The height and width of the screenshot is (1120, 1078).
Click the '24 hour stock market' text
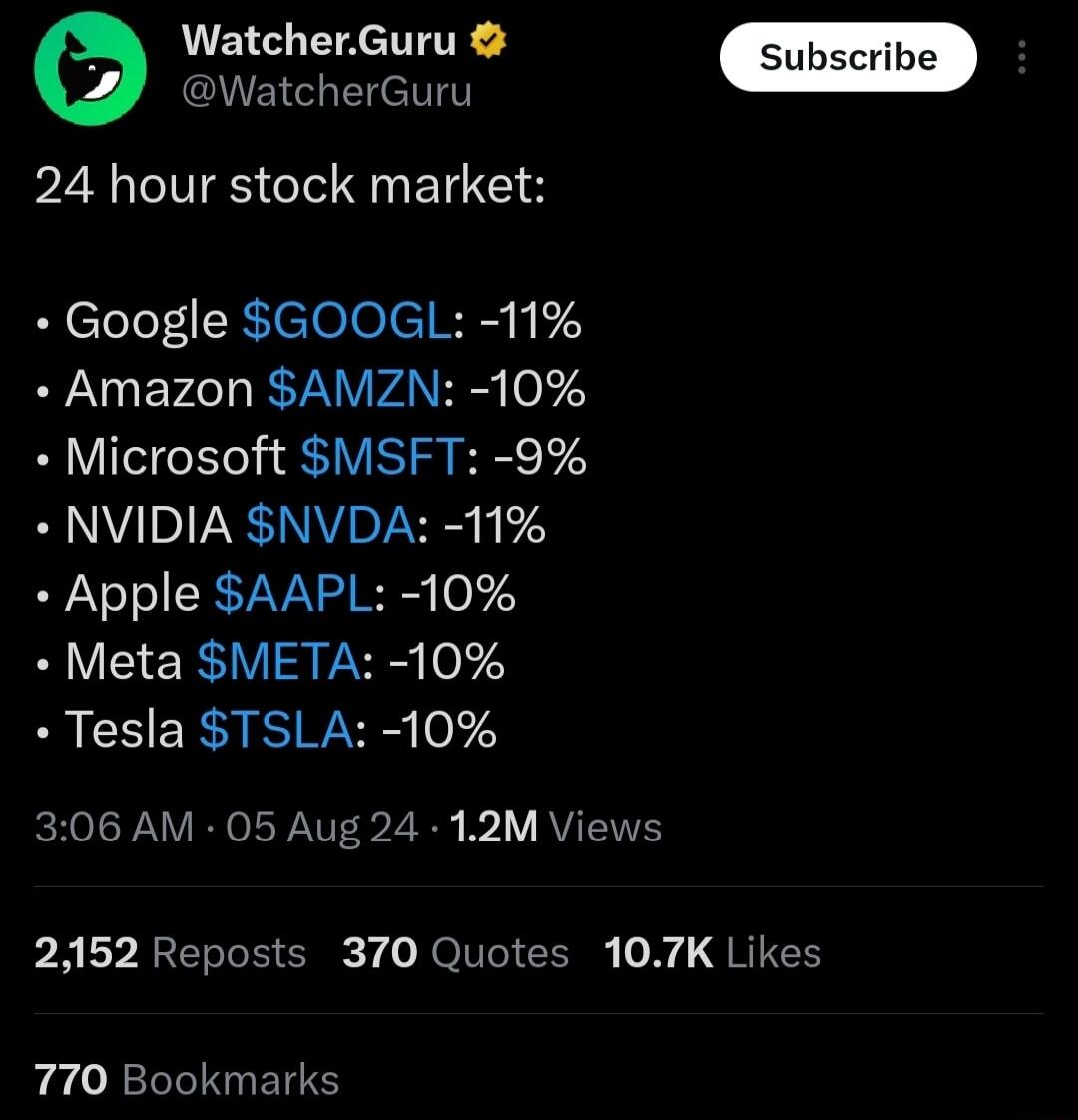point(289,186)
